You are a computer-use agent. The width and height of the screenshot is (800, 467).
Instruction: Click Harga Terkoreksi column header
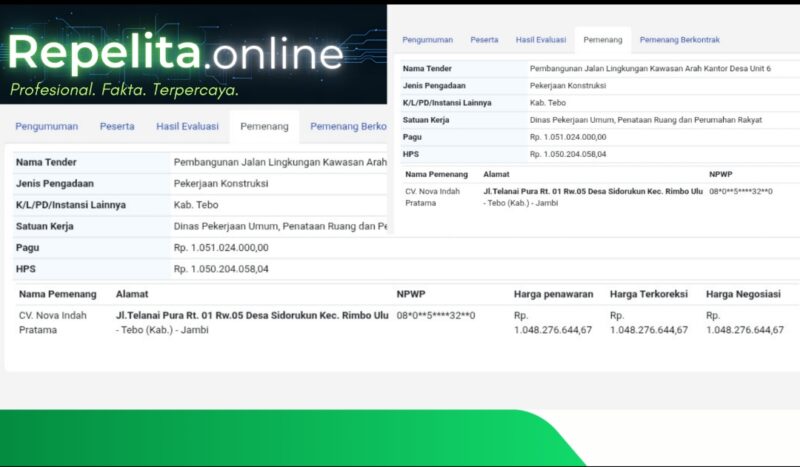pos(648,294)
